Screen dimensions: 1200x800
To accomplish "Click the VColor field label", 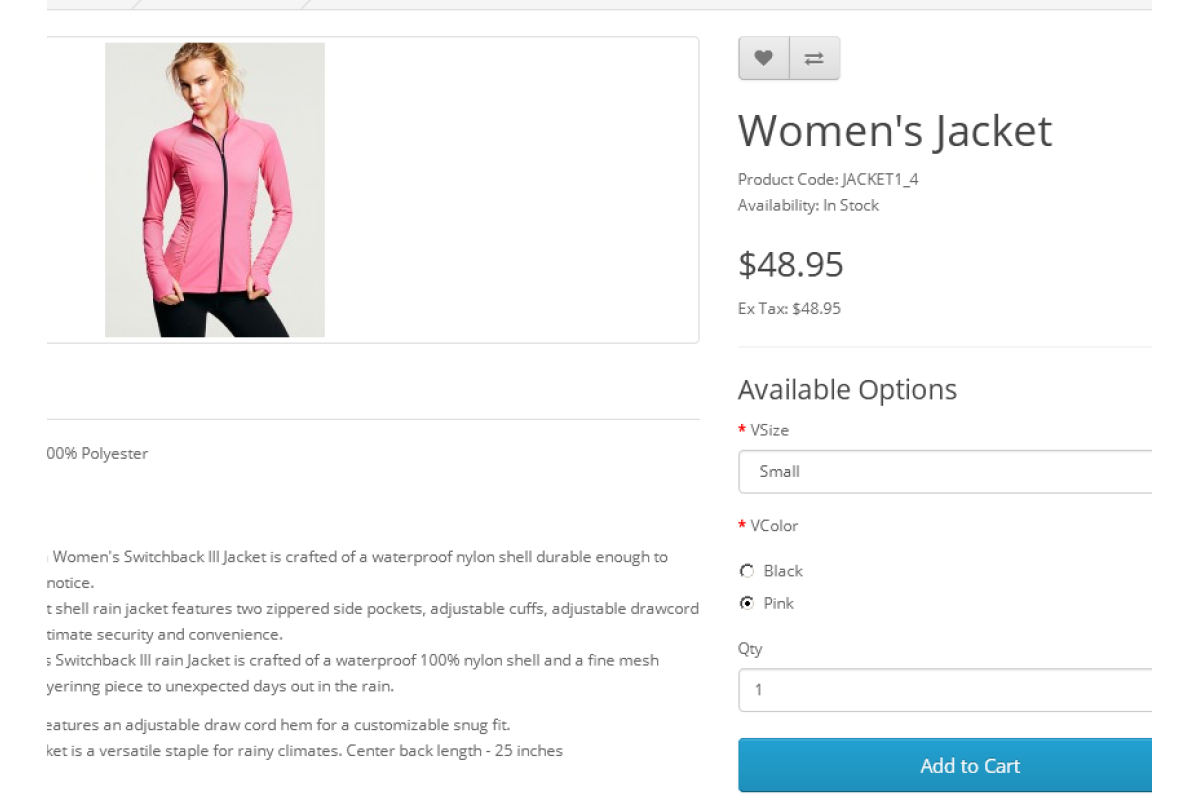I will [x=774, y=526].
